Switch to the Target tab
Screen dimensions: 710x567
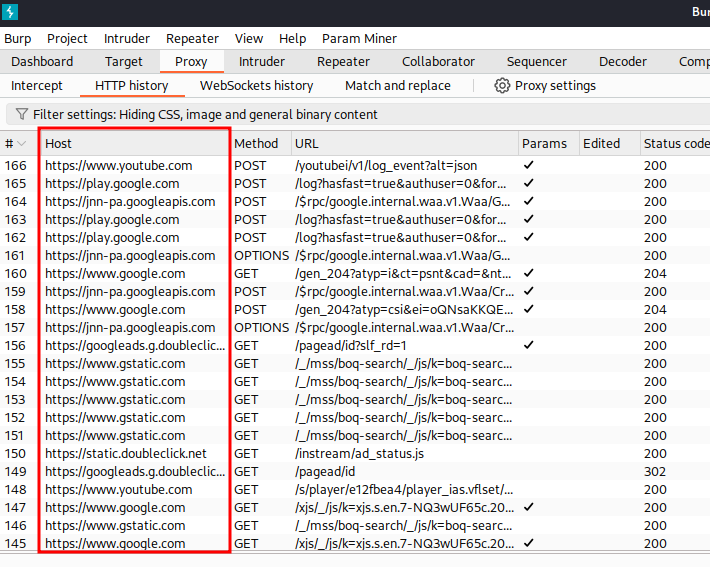tap(124, 62)
